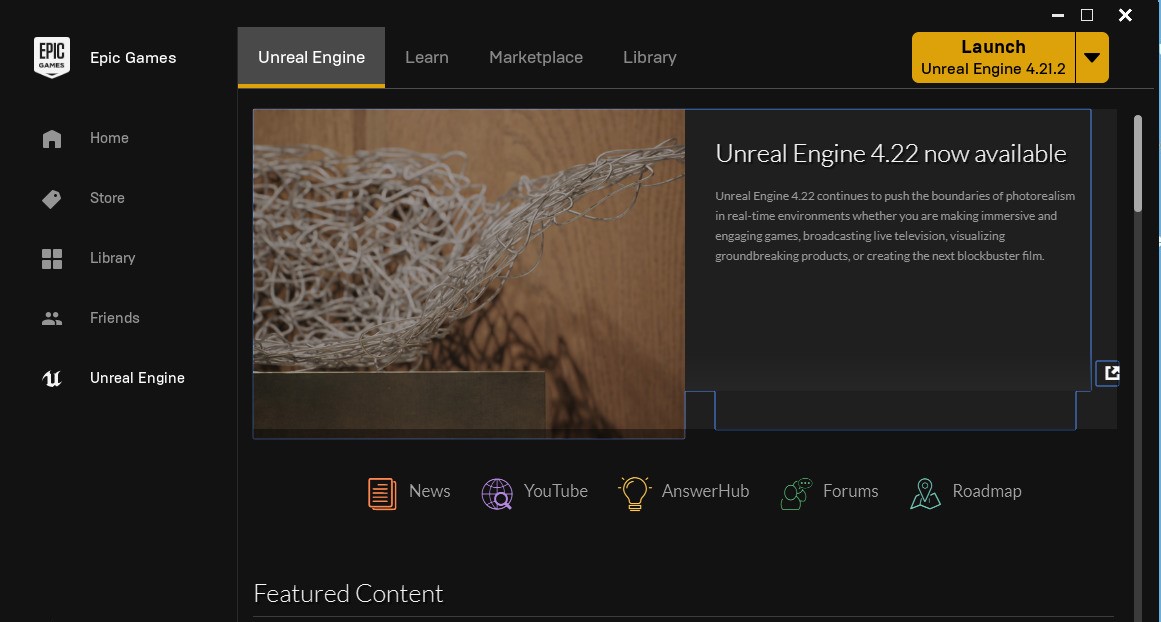Switch to the Marketplace tab
Image resolution: width=1161 pixels, height=622 pixels.
point(535,57)
